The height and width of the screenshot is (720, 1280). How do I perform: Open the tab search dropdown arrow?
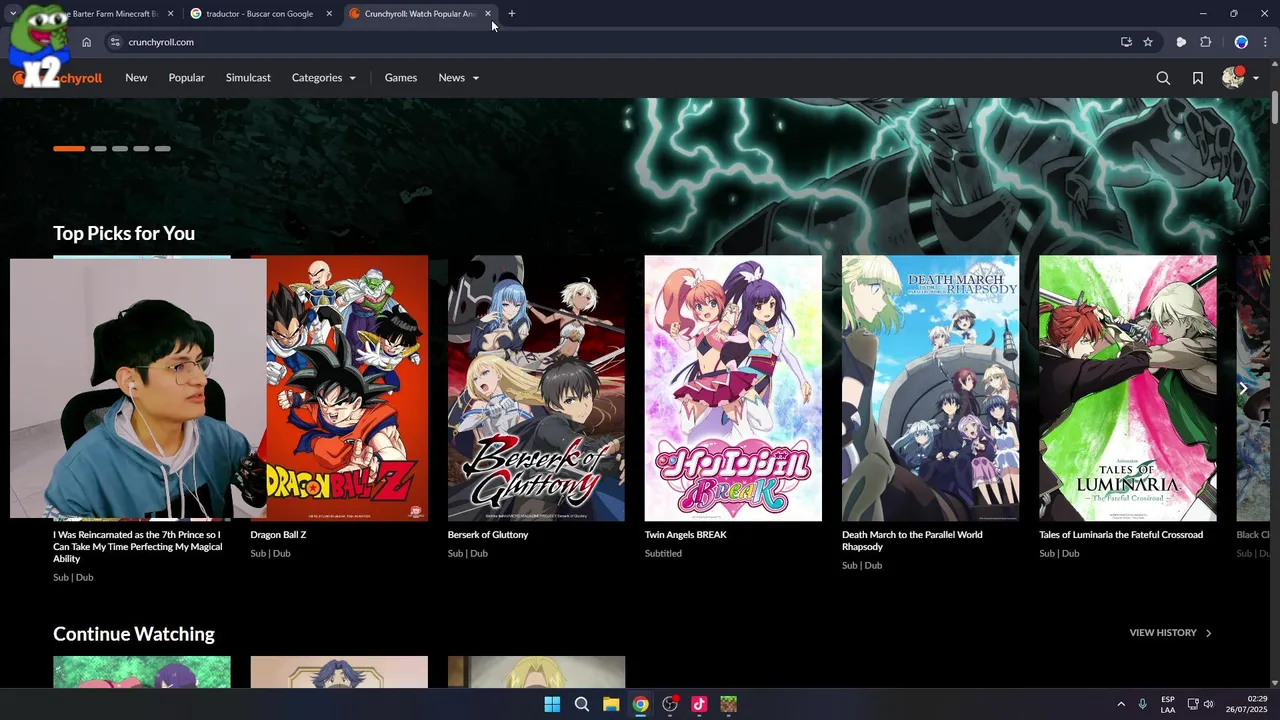pyautogui.click(x=13, y=14)
